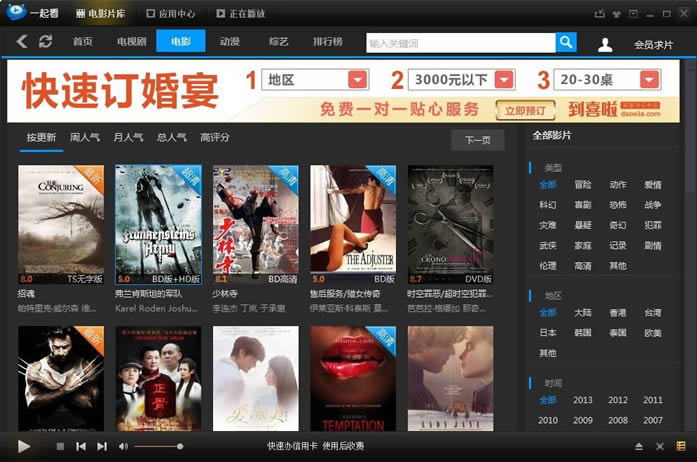This screenshot has width=697, height=462.
Task: Click the sidebar vertical scrollbar
Action: tap(691, 133)
